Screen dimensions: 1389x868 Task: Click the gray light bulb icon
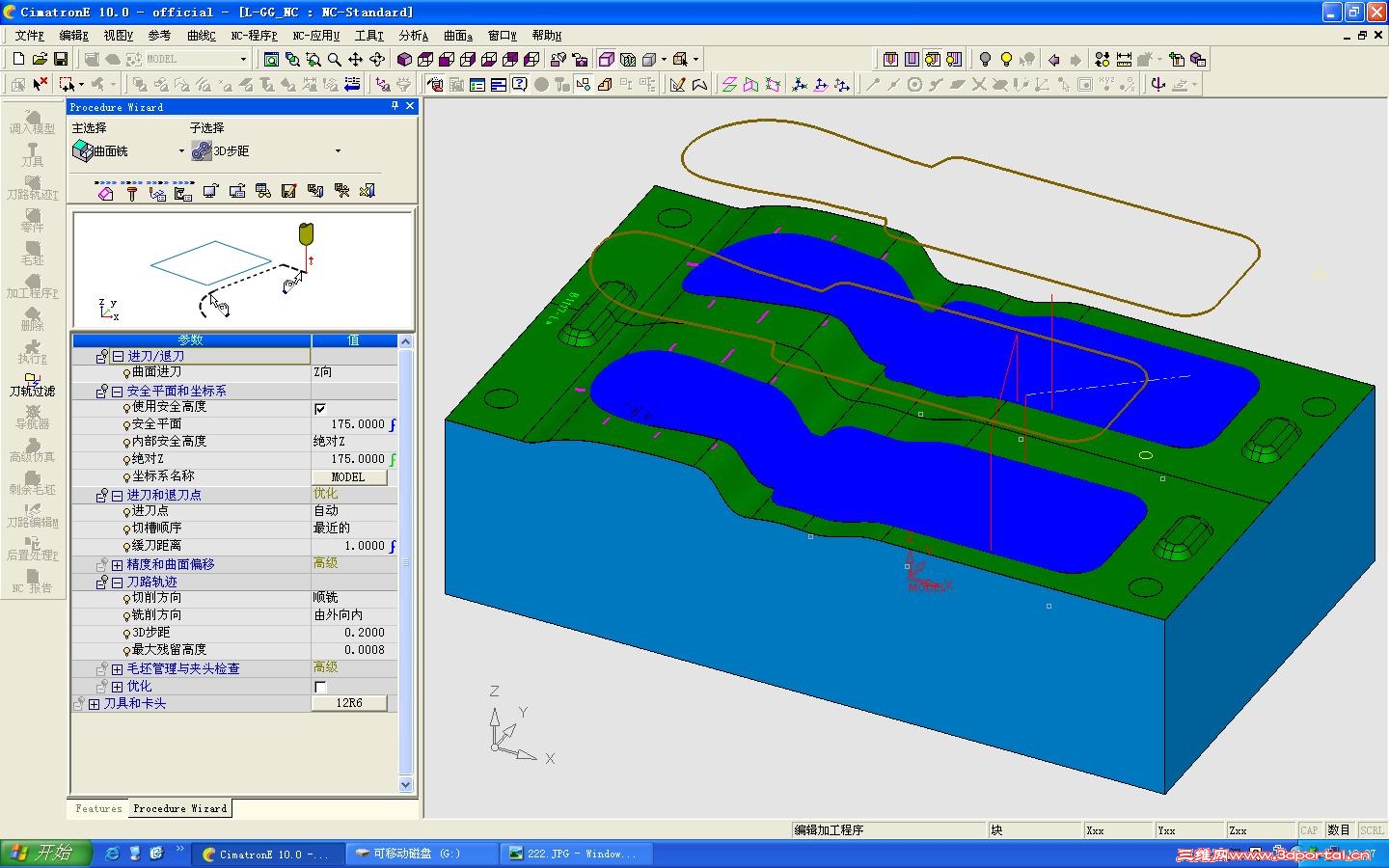click(985, 60)
